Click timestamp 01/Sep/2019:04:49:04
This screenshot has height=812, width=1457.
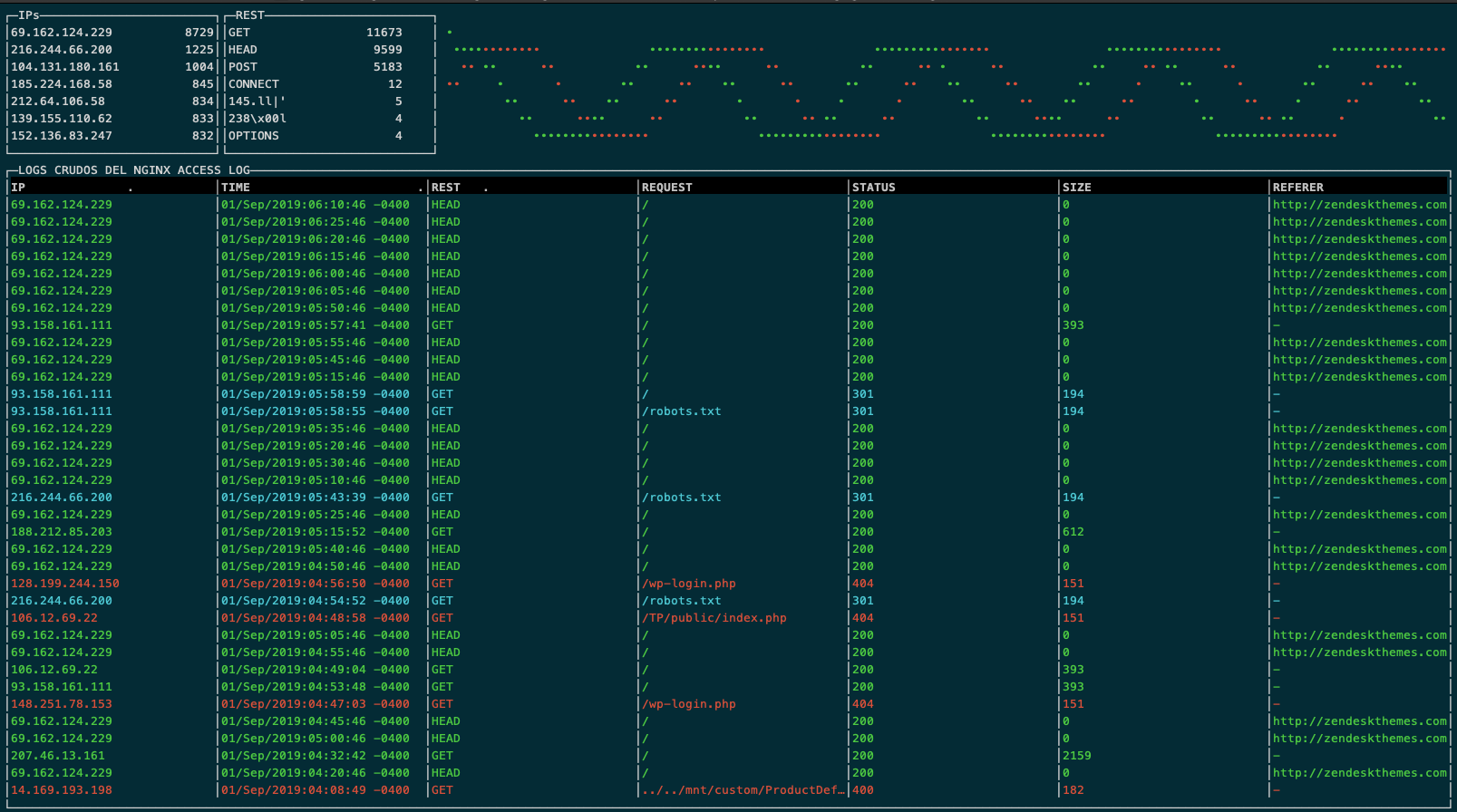[x=316, y=669]
